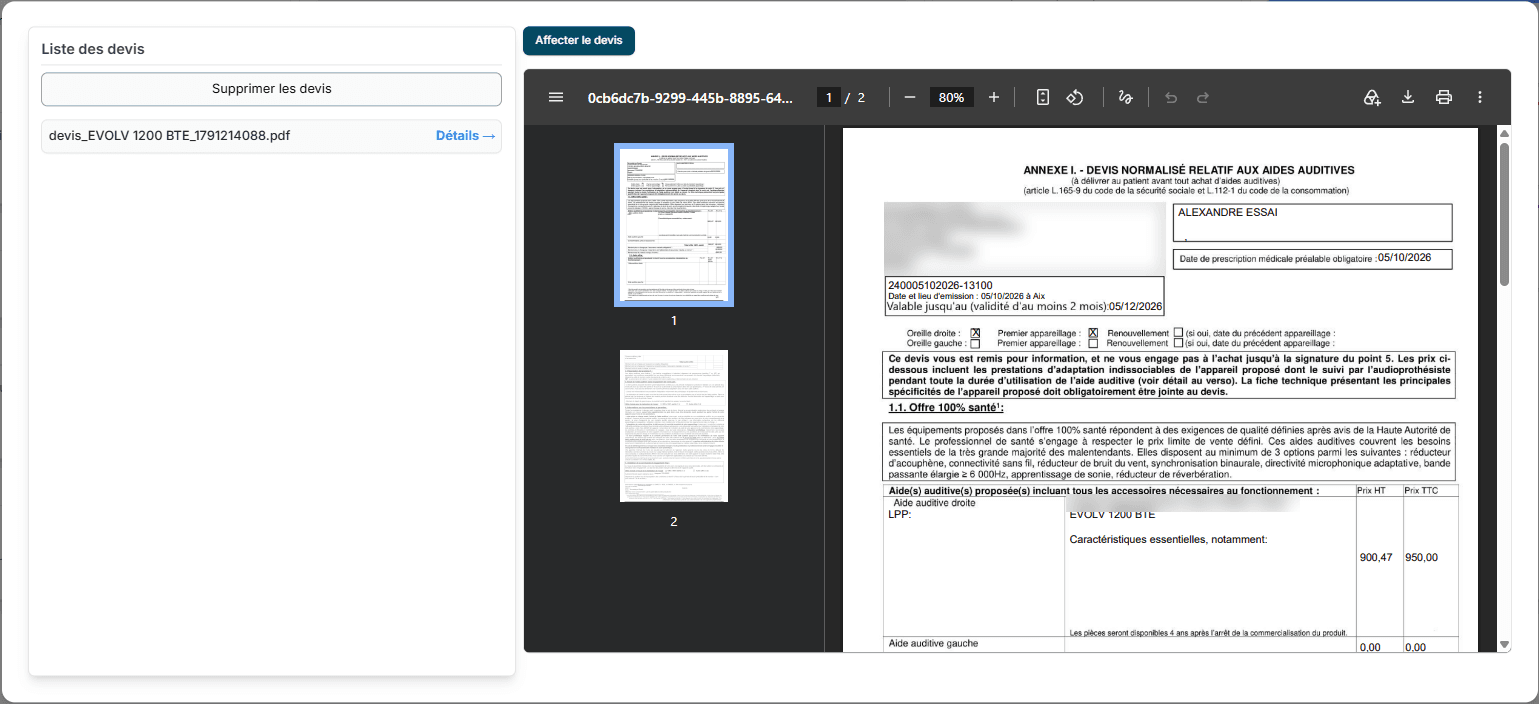Download the PDF file

1408,97
